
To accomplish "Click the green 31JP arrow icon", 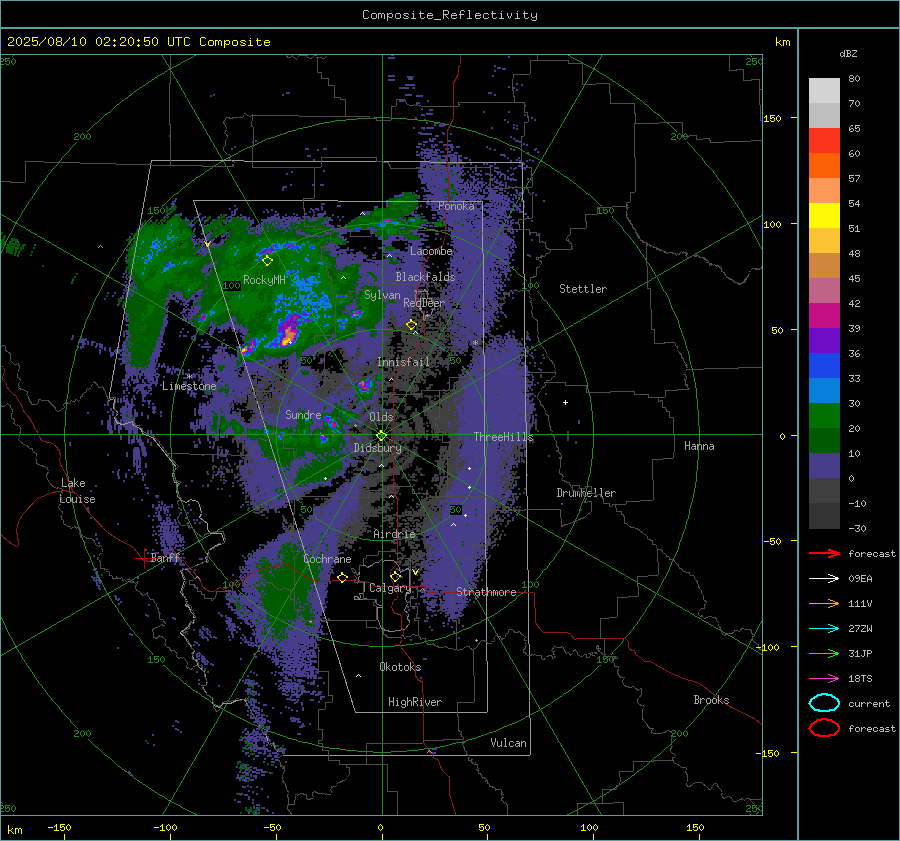I will (824, 653).
